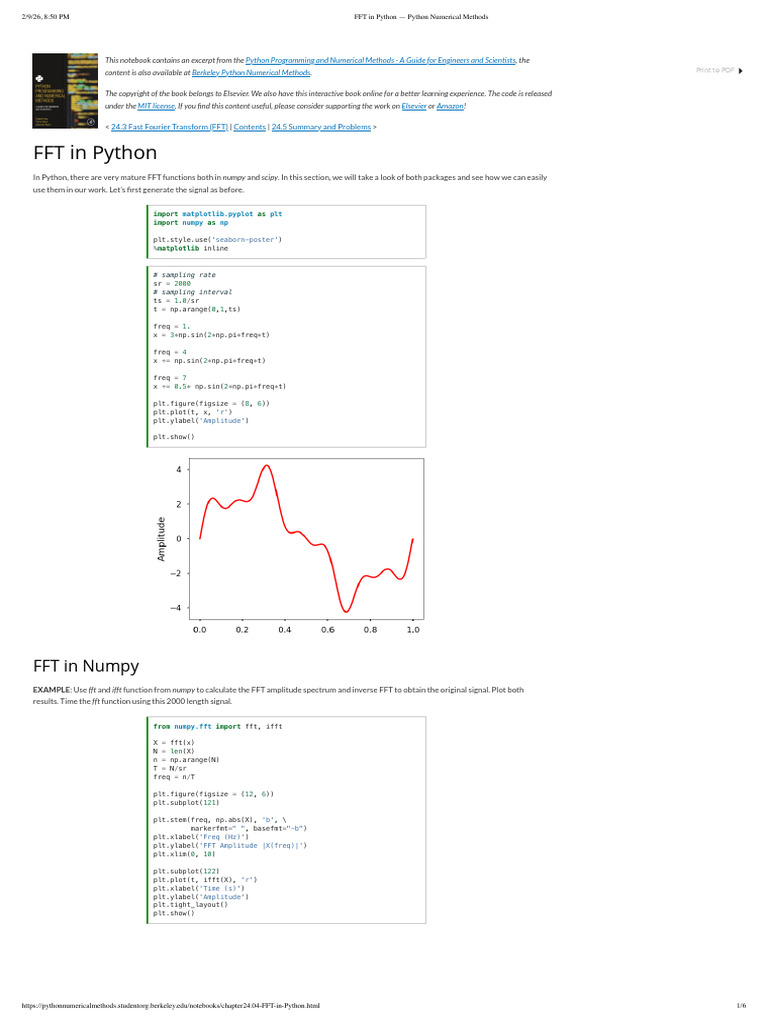Click the Print to PDF text
The width and height of the screenshot is (768, 1024).
coord(714,70)
